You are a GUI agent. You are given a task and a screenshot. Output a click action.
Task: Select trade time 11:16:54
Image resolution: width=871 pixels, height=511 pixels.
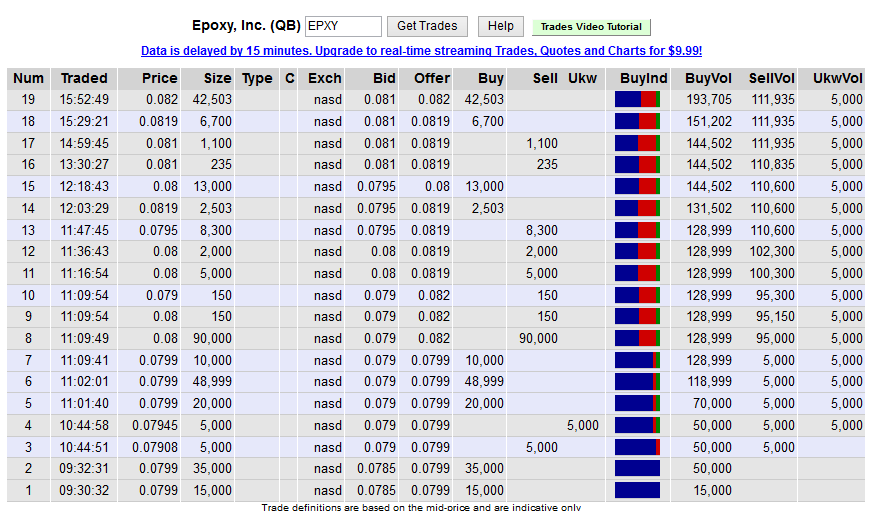tap(84, 273)
